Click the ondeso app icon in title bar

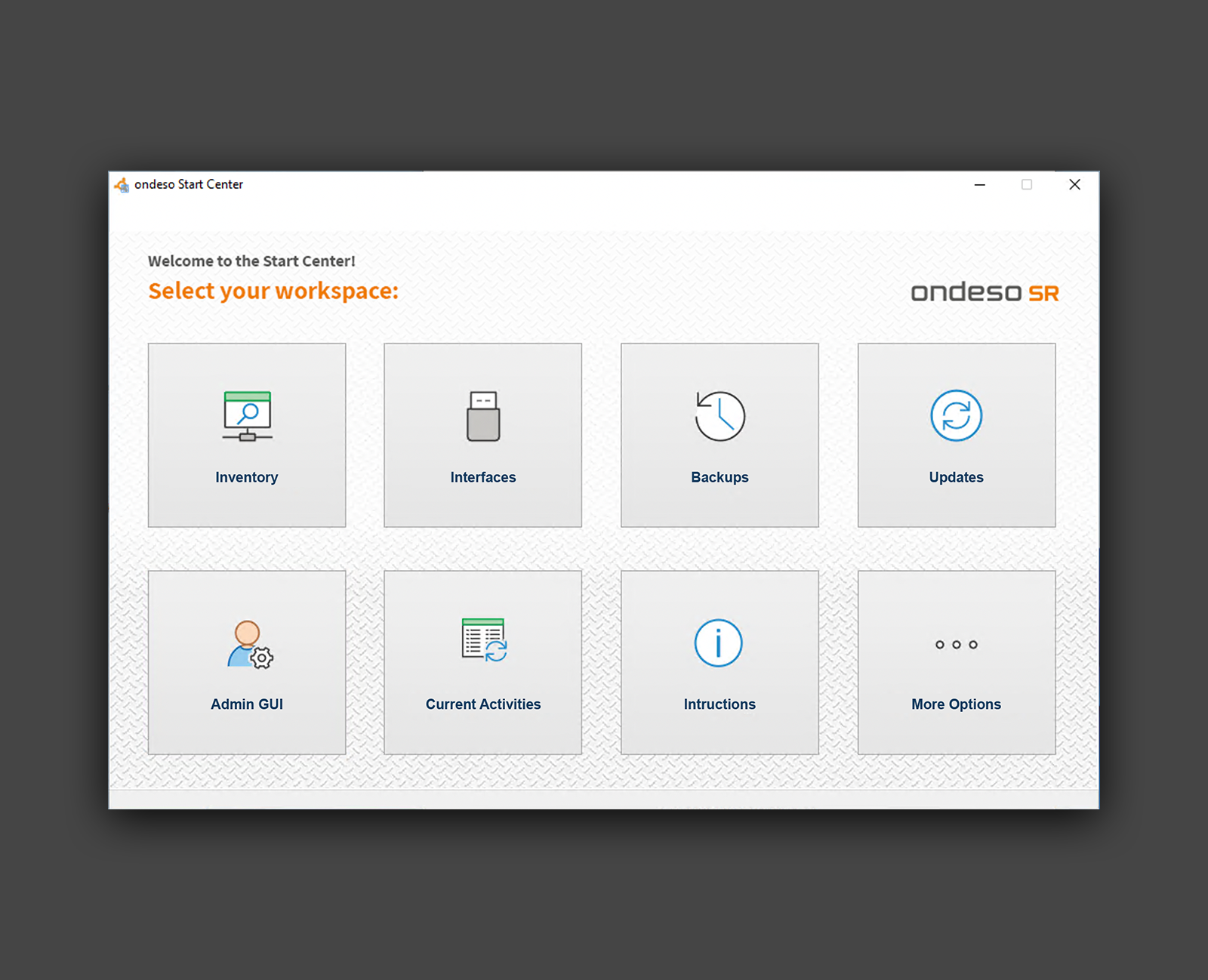tap(122, 185)
